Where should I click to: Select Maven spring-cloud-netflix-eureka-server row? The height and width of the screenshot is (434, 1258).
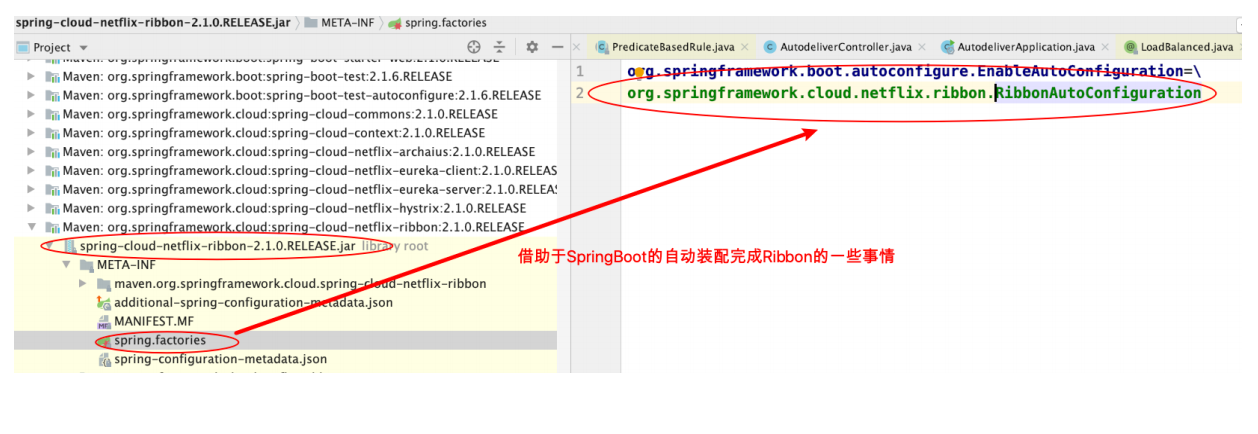(x=285, y=189)
